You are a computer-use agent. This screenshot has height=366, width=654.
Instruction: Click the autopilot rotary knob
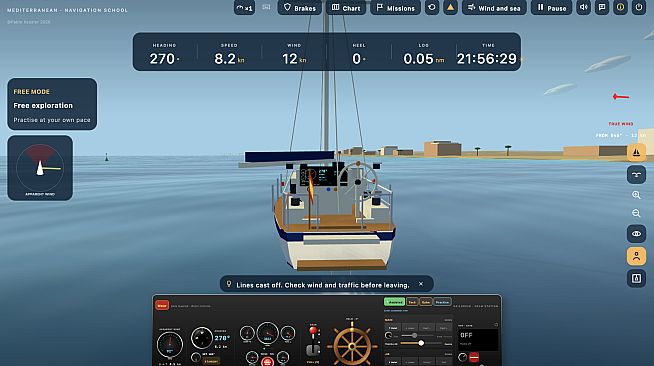click(462, 357)
